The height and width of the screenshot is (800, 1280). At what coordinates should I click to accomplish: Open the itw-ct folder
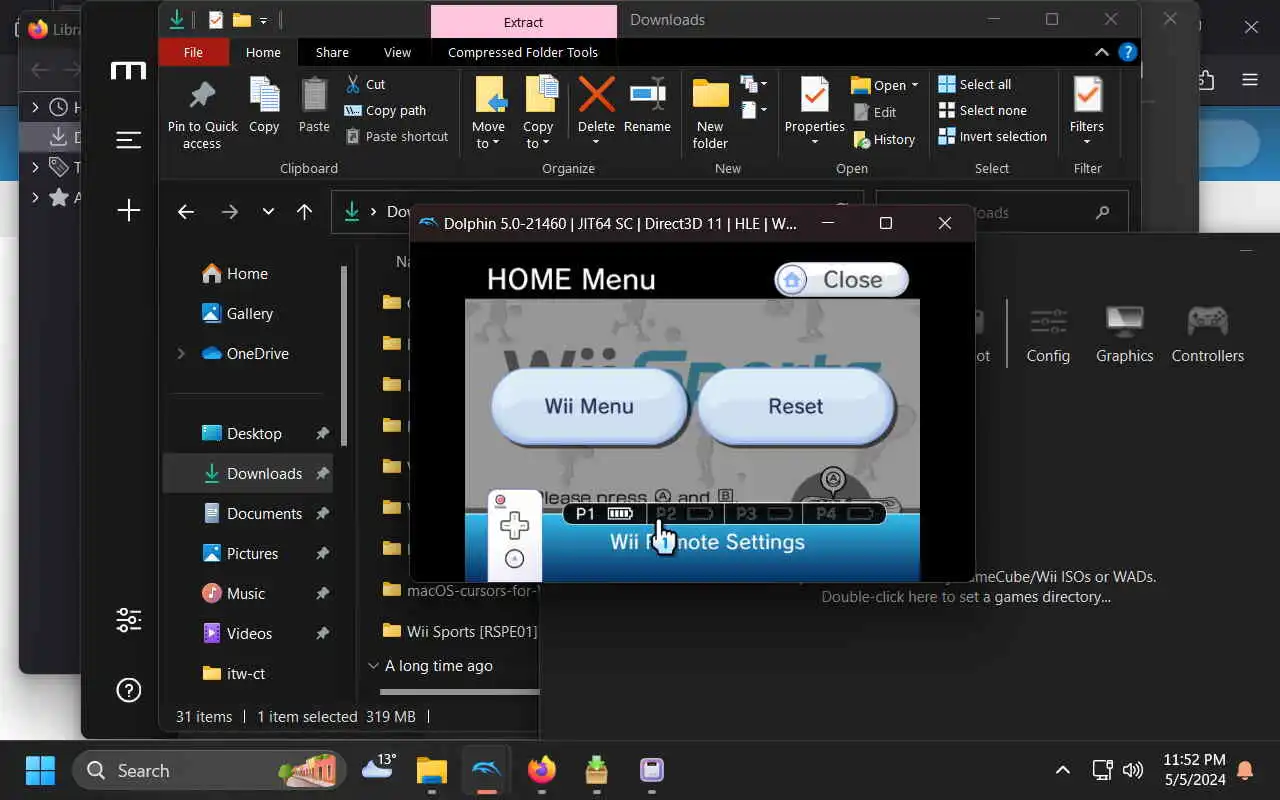click(247, 673)
